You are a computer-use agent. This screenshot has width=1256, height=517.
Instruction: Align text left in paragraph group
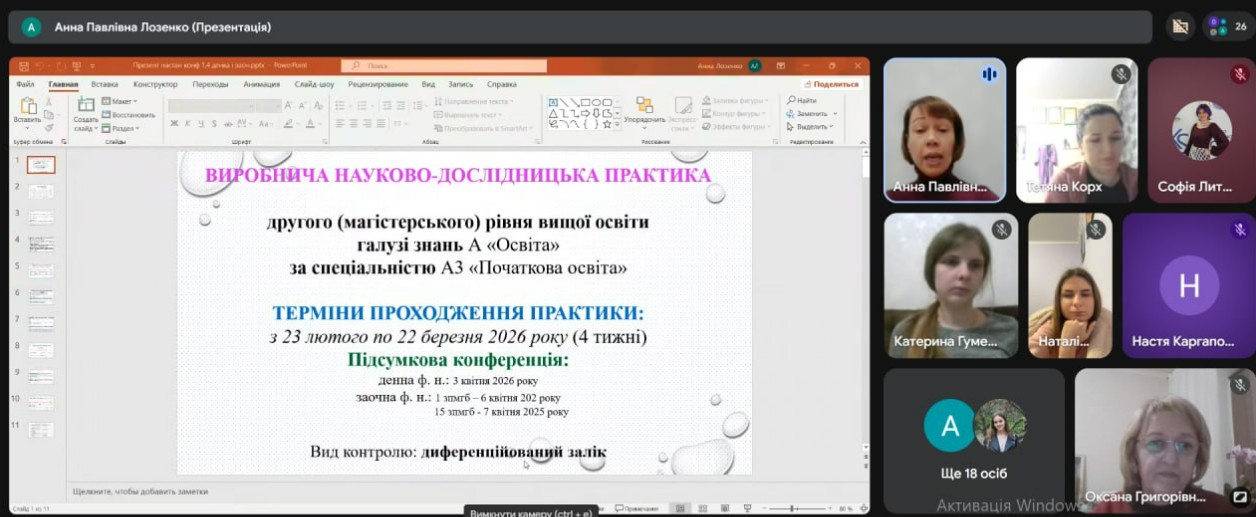coord(340,123)
